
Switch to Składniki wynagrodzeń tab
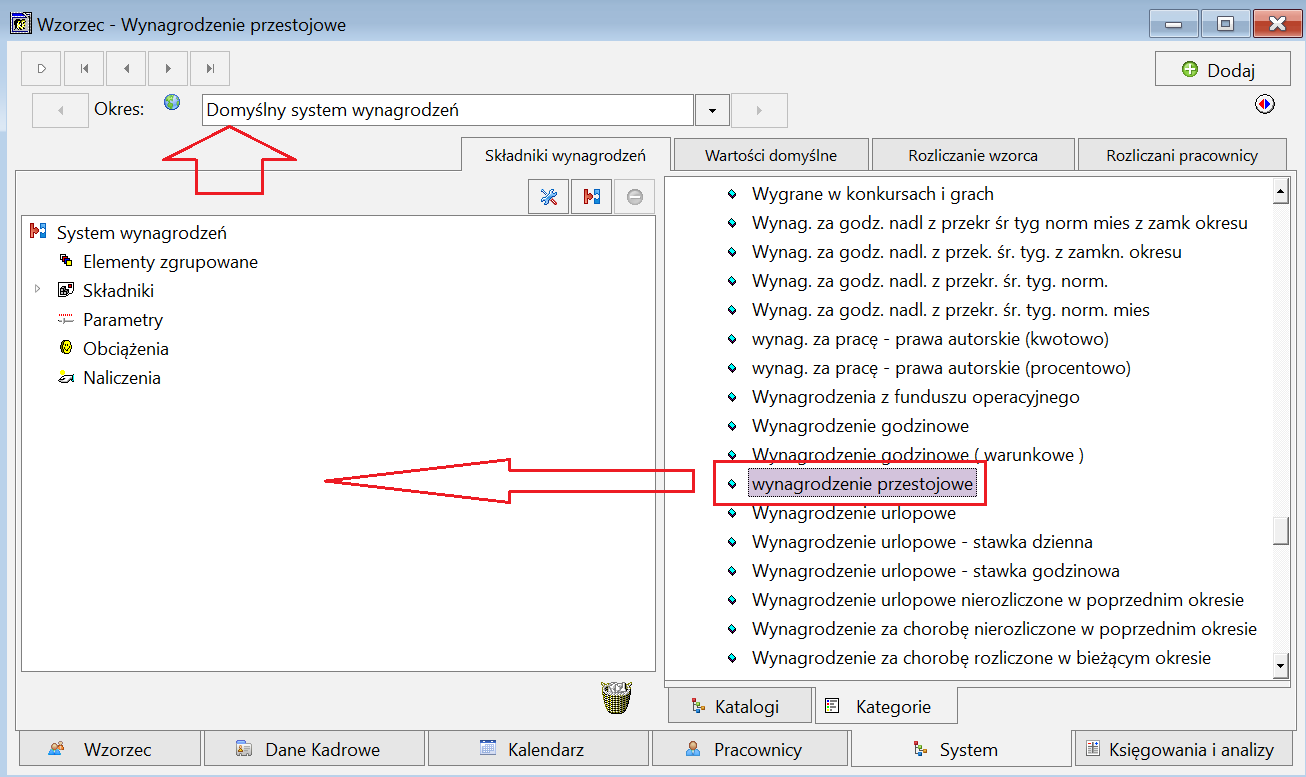click(565, 155)
